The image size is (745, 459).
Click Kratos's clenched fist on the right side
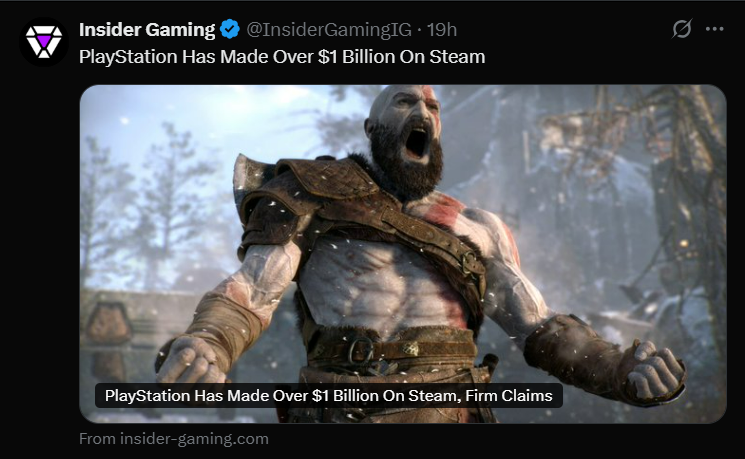[656, 368]
